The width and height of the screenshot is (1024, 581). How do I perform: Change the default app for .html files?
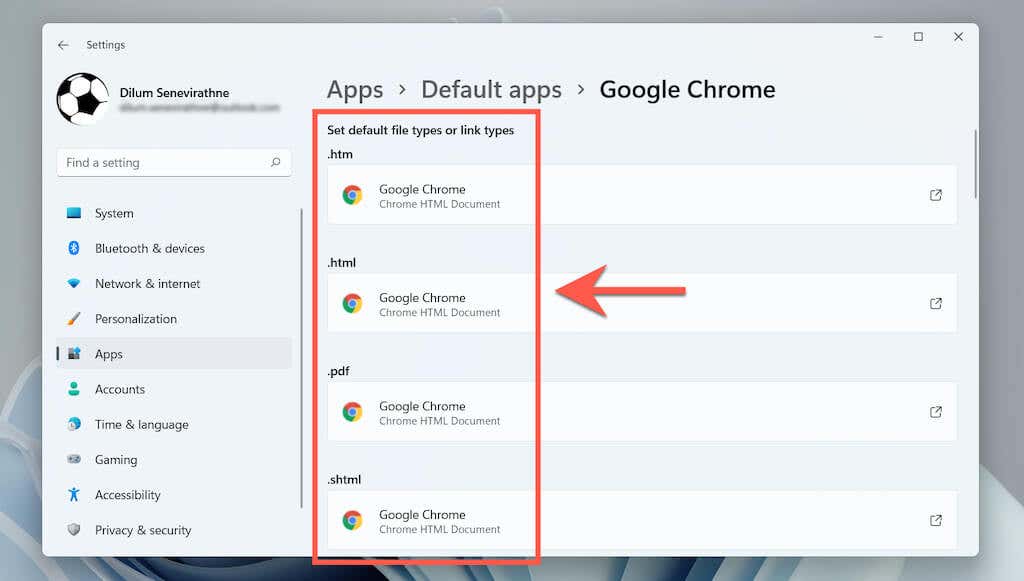pos(640,304)
